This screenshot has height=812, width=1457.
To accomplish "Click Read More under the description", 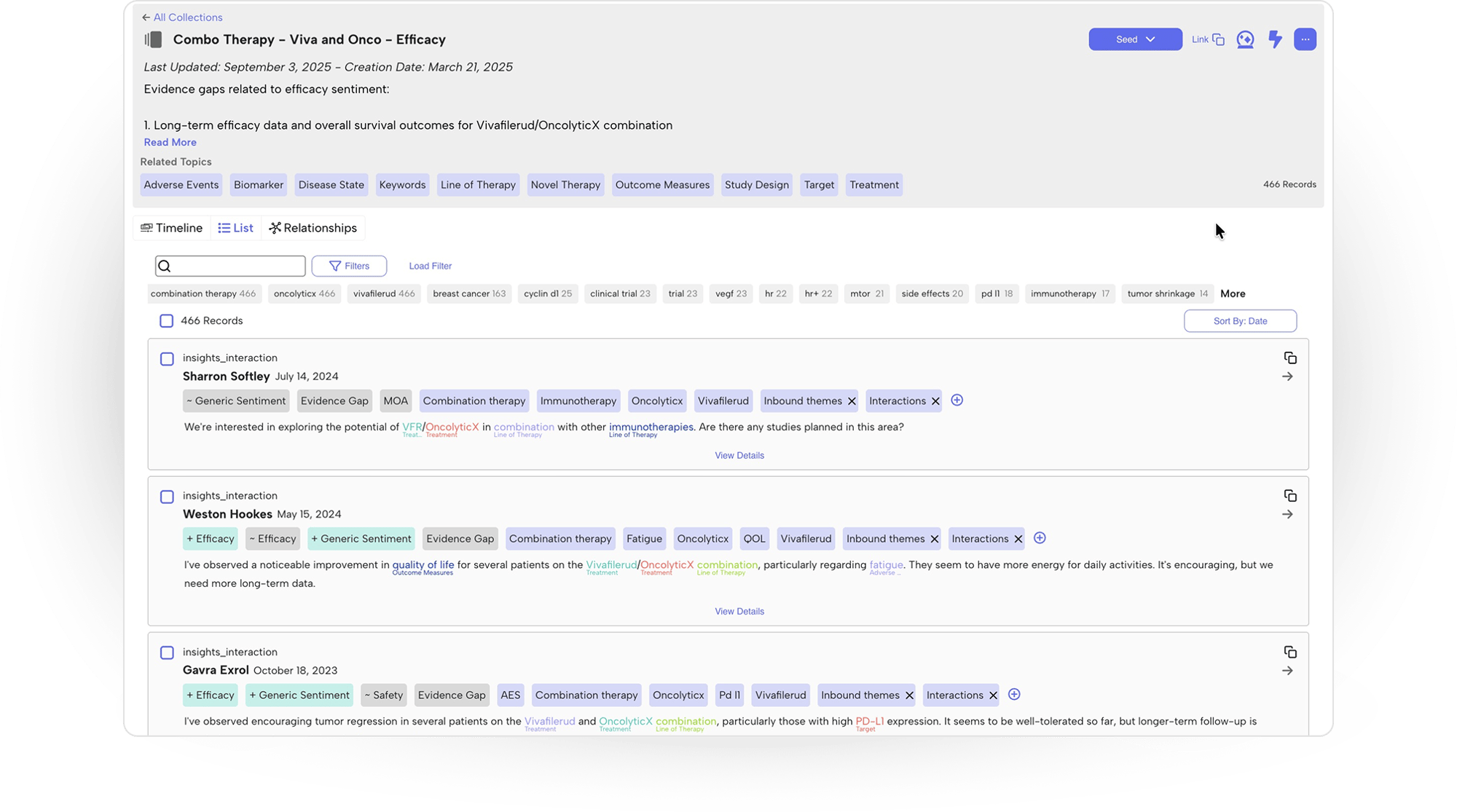I will (170, 143).
